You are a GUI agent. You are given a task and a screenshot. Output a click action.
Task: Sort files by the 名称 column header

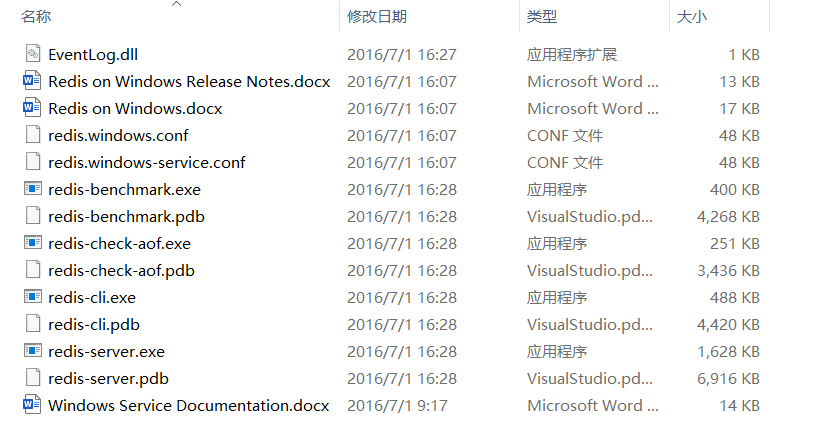click(x=37, y=17)
